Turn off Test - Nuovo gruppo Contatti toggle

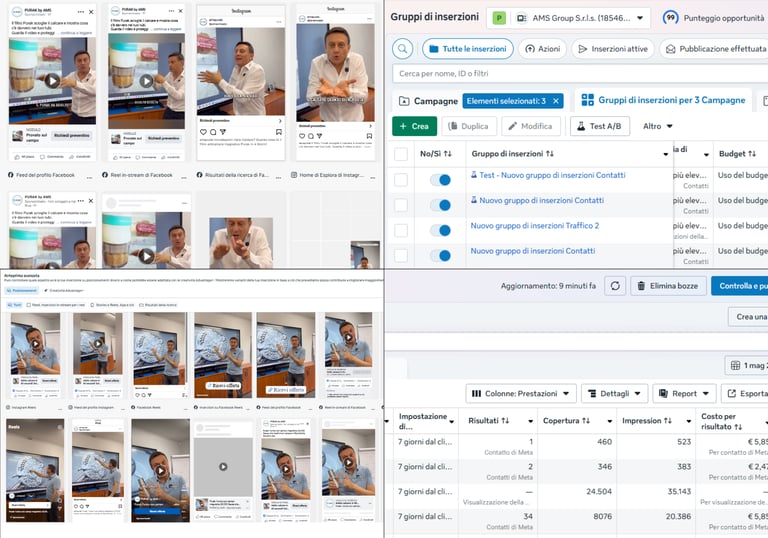(440, 180)
